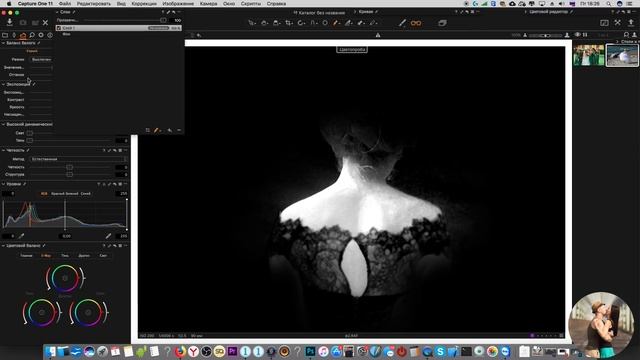Open Skype from the Dock
This screenshot has width=640, height=360.
click(x=440, y=351)
